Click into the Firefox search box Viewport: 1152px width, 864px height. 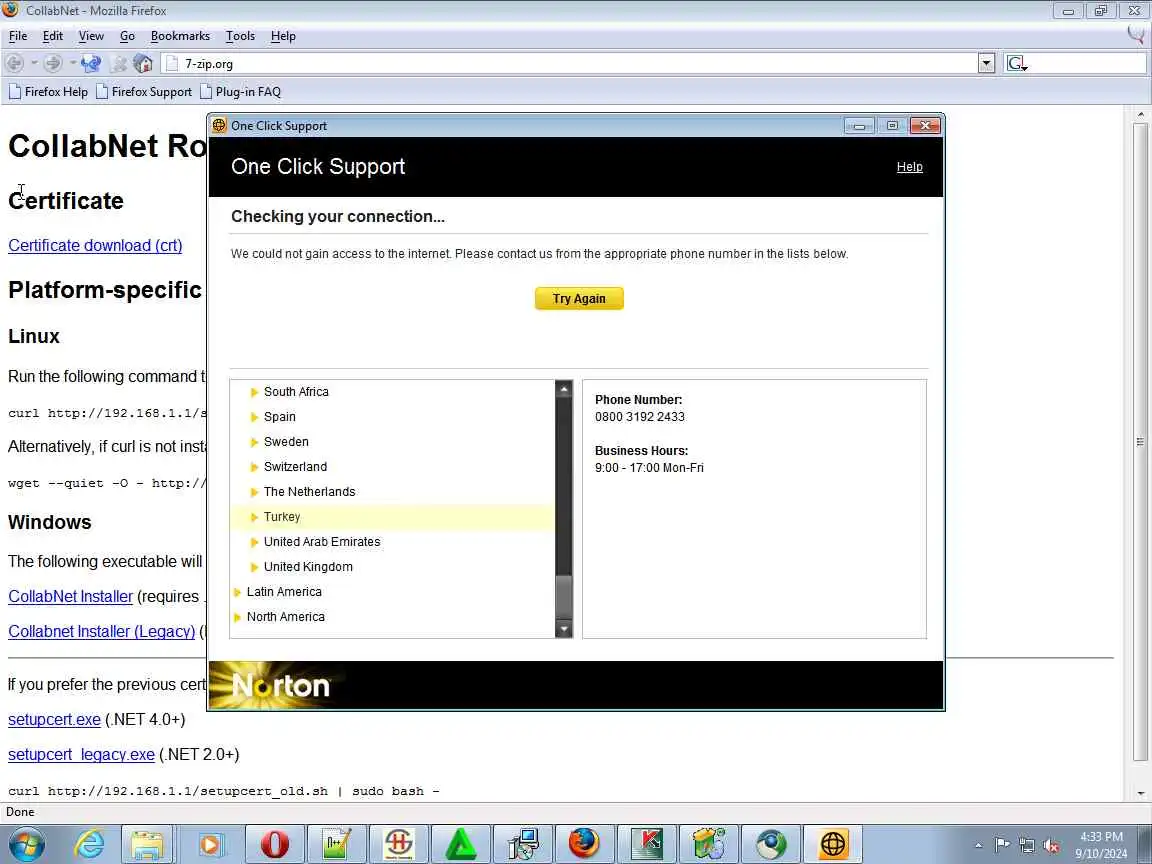tap(1087, 63)
